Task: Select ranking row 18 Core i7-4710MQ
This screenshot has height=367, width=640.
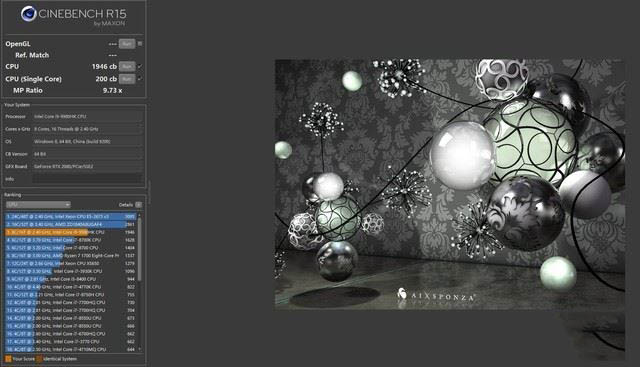Action: point(71,349)
